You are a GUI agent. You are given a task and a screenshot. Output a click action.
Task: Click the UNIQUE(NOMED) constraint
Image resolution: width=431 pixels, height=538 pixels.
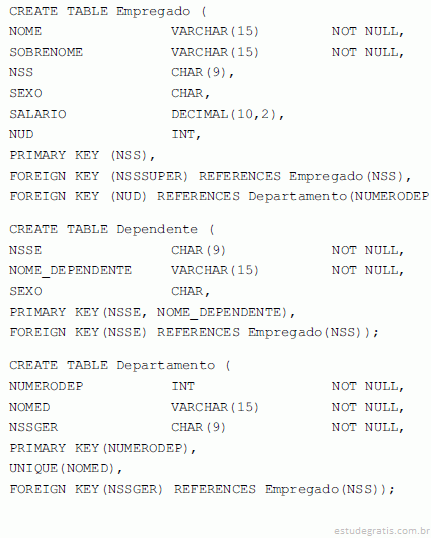click(65, 468)
